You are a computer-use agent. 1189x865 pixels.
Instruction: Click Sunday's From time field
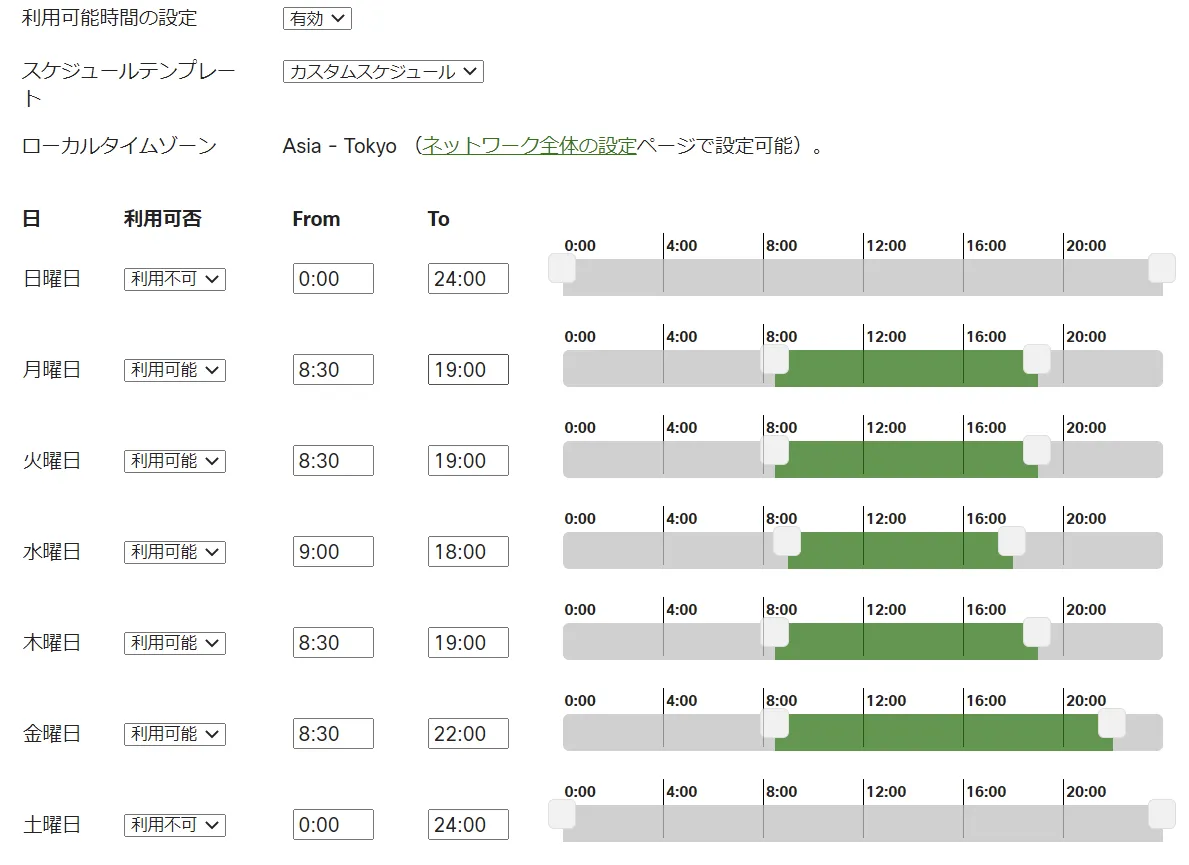pyautogui.click(x=333, y=279)
